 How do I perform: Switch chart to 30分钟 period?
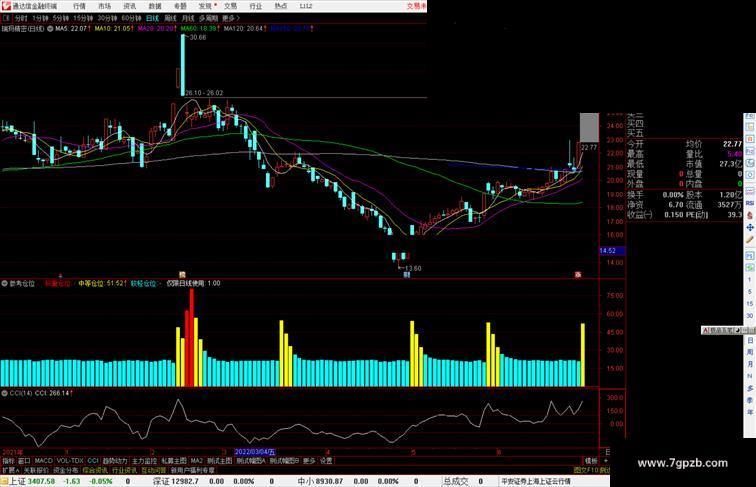[x=107, y=18]
